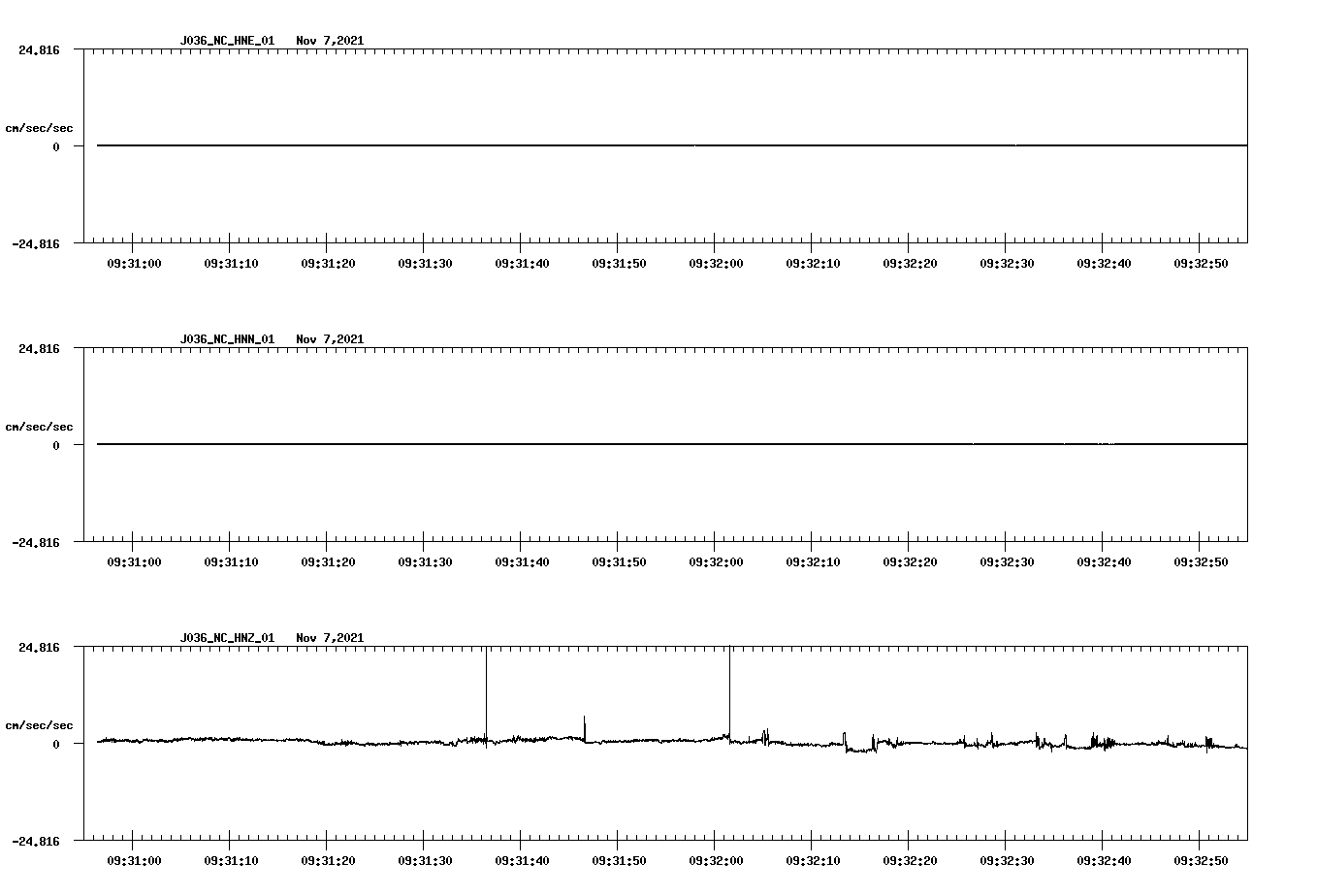Click the 24.816 upper limit of HNN plot

pyautogui.click(x=39, y=348)
